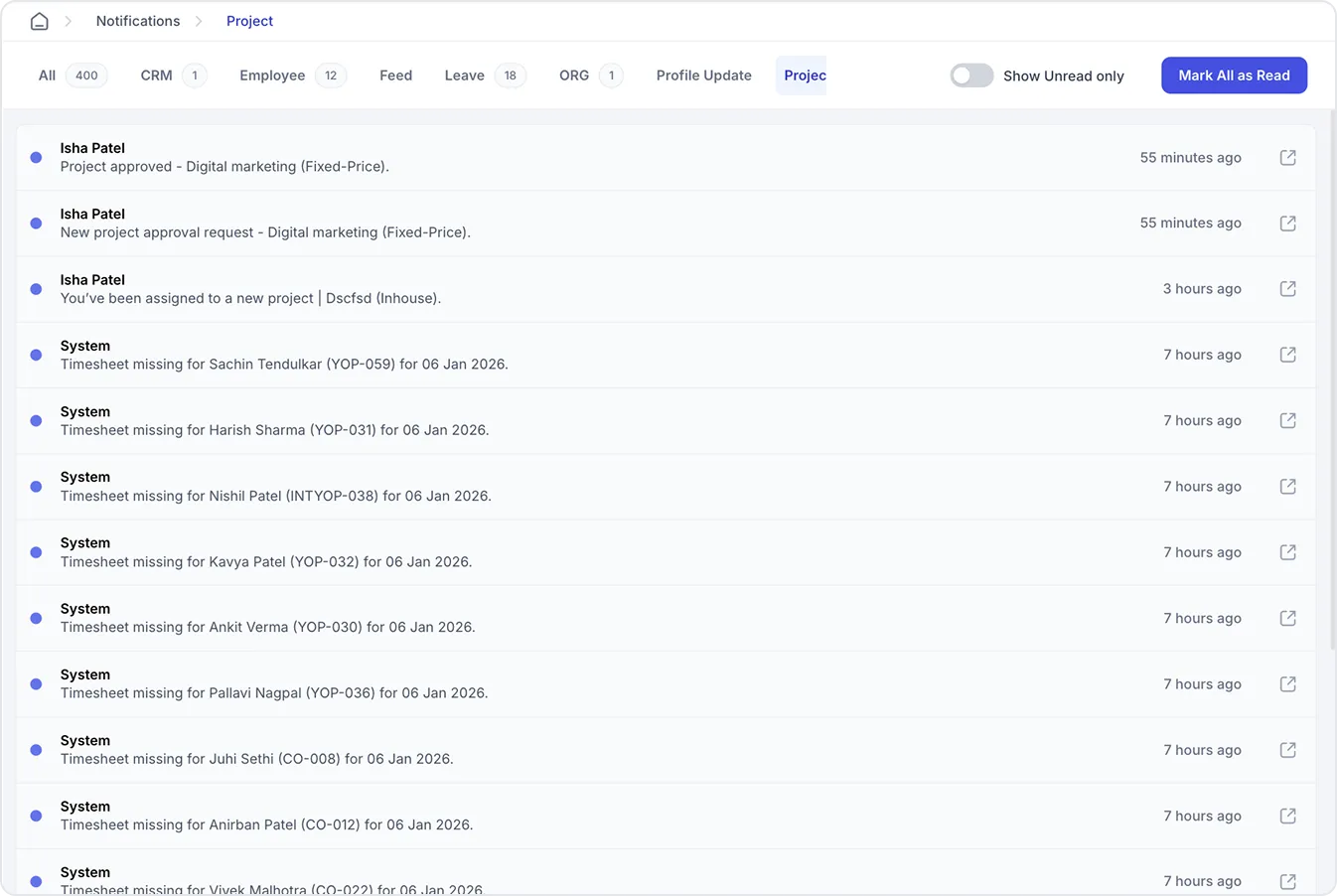Viewport: 1337px width, 896px height.
Task: Open the Juhi Sethi timesheet notification link
Action: 1287,749
